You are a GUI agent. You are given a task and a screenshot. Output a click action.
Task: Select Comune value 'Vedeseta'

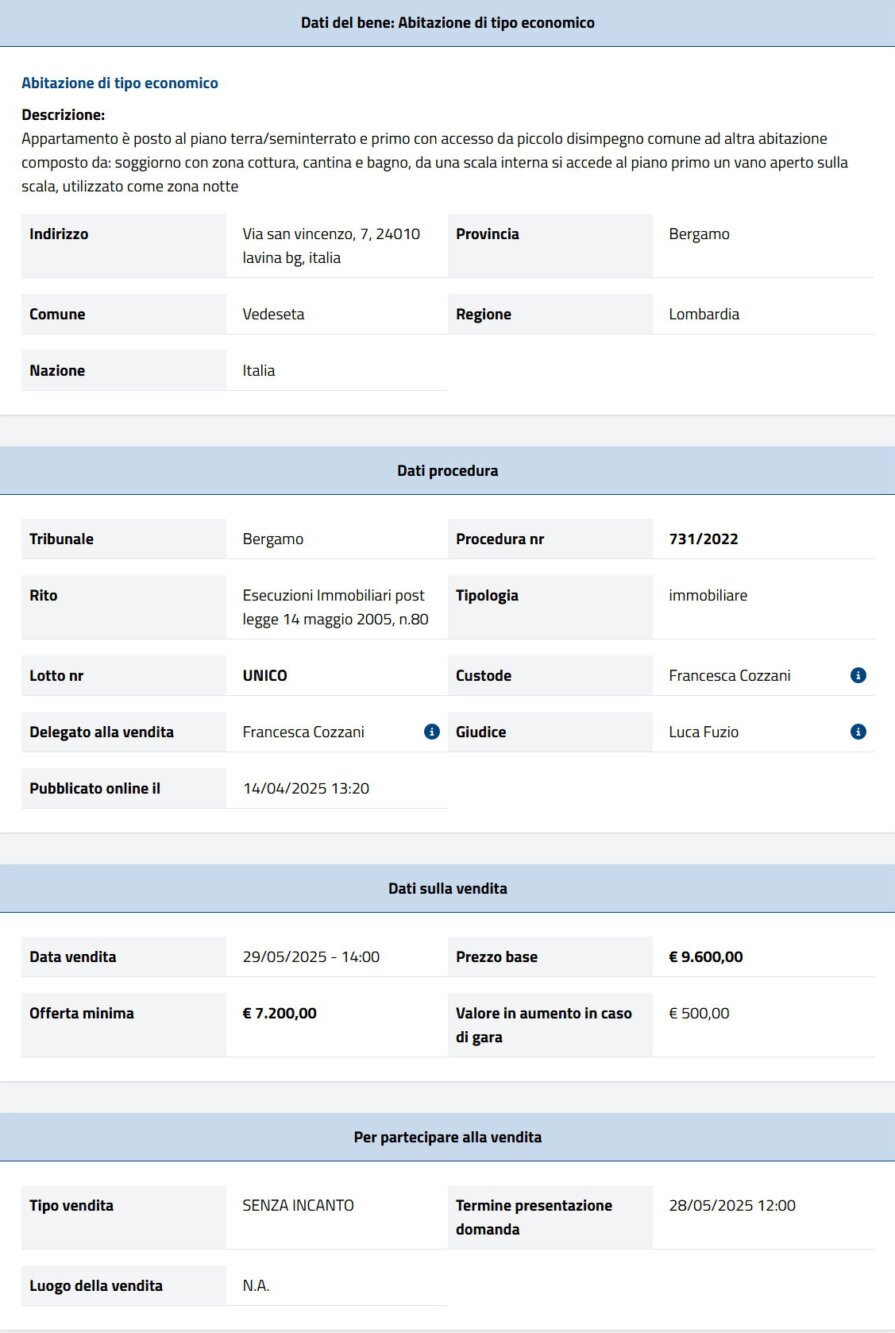tap(273, 314)
